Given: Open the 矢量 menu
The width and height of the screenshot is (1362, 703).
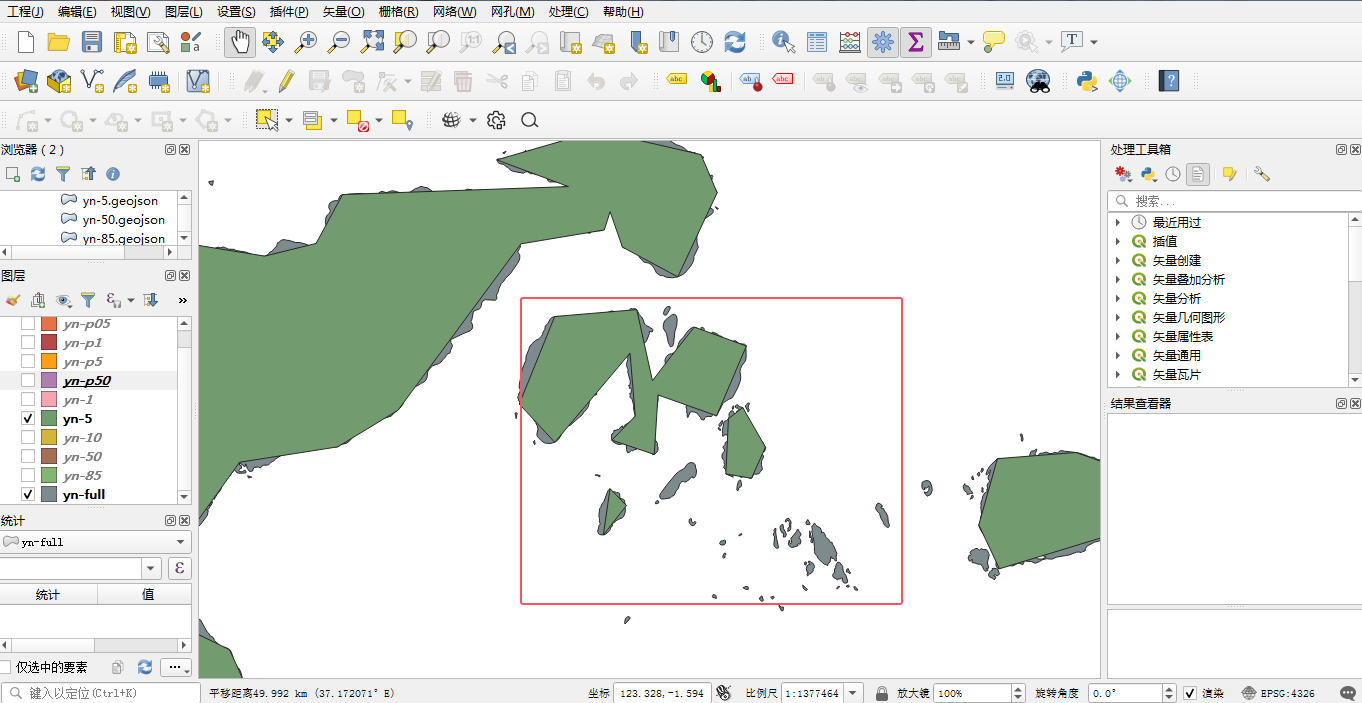Looking at the screenshot, I should (x=343, y=12).
